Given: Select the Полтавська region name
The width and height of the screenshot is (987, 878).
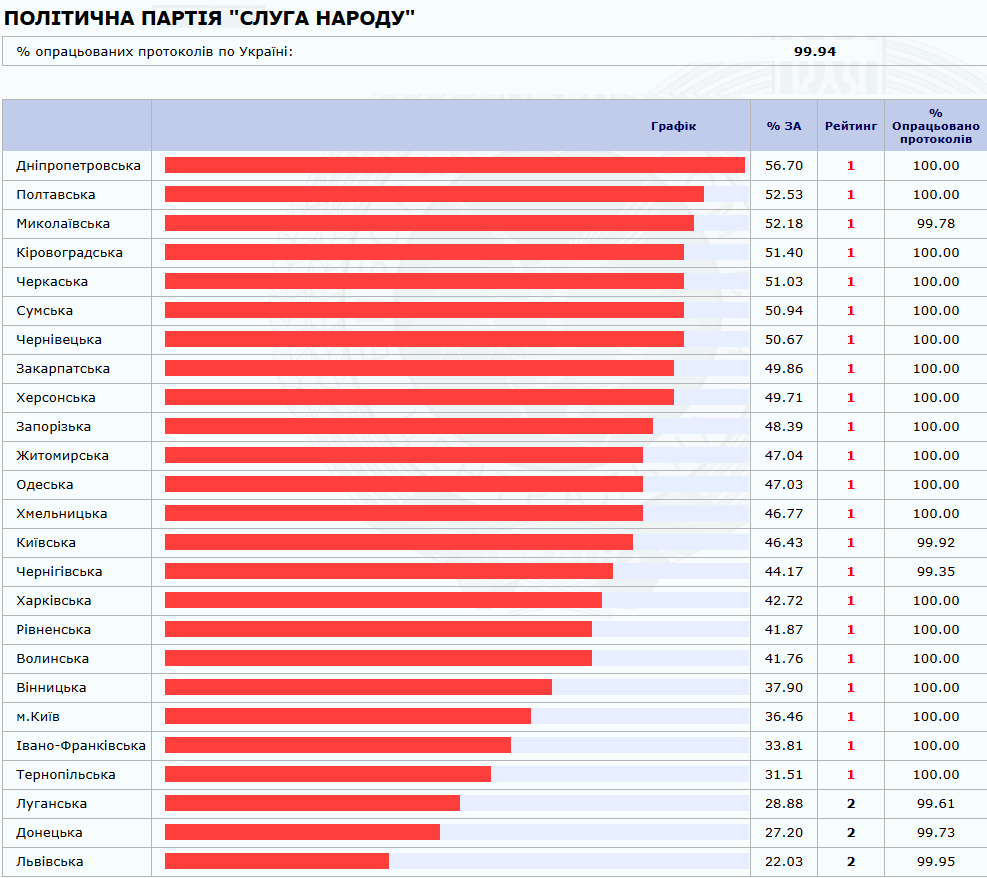Looking at the screenshot, I should [56, 194].
